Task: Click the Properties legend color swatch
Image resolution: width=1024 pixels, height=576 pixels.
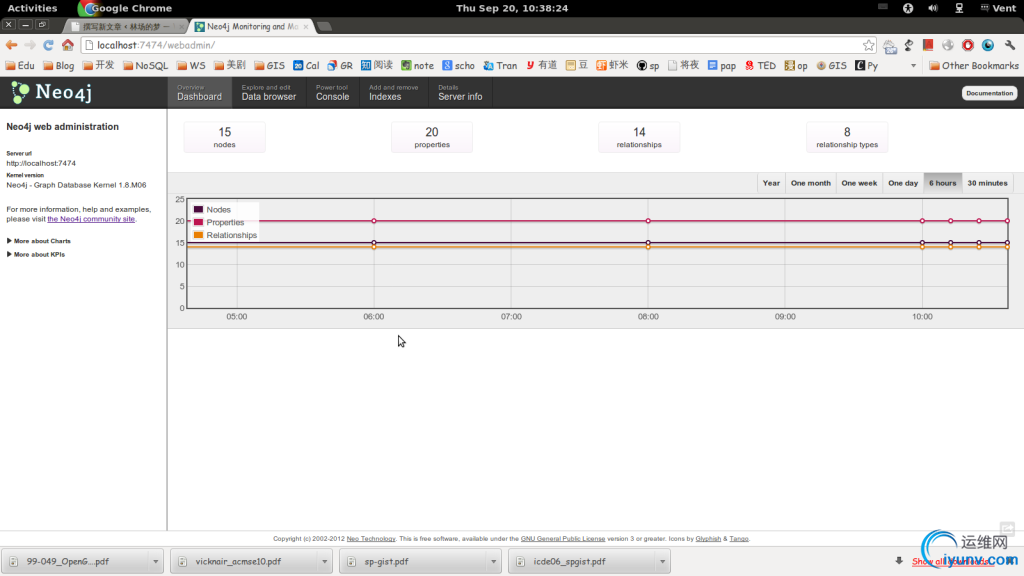Action: point(199,222)
